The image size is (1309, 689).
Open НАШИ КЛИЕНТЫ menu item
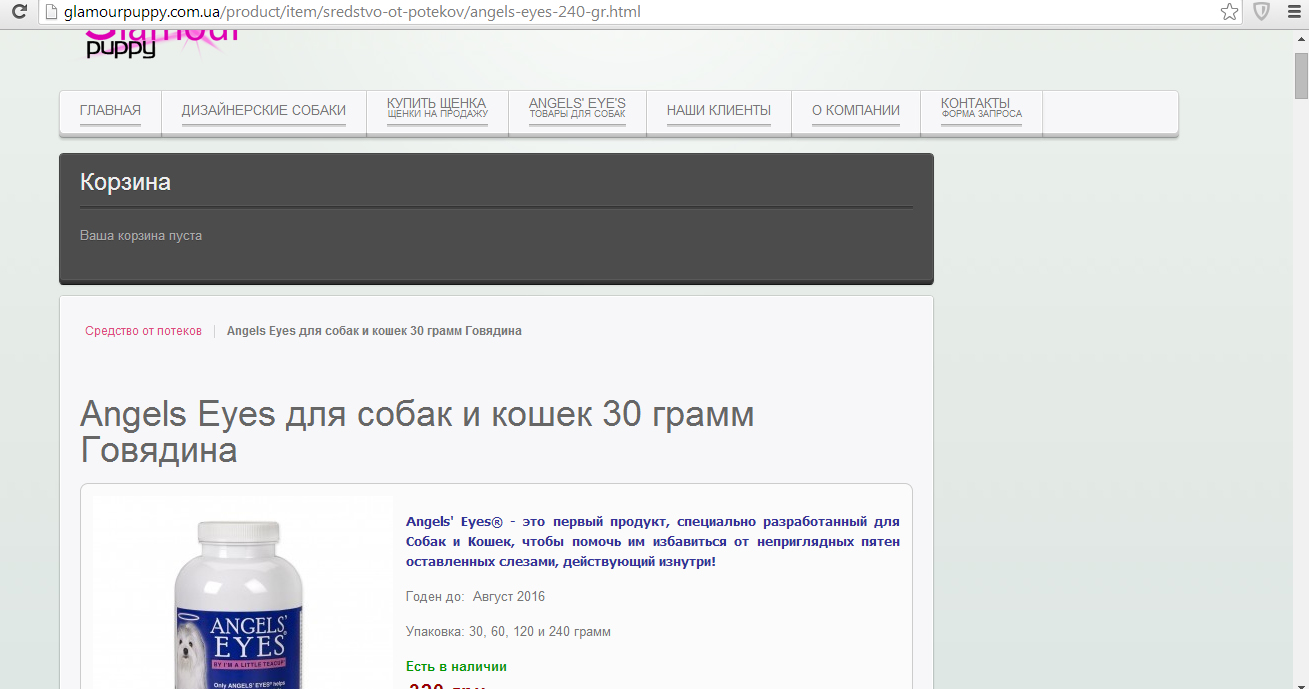point(719,111)
